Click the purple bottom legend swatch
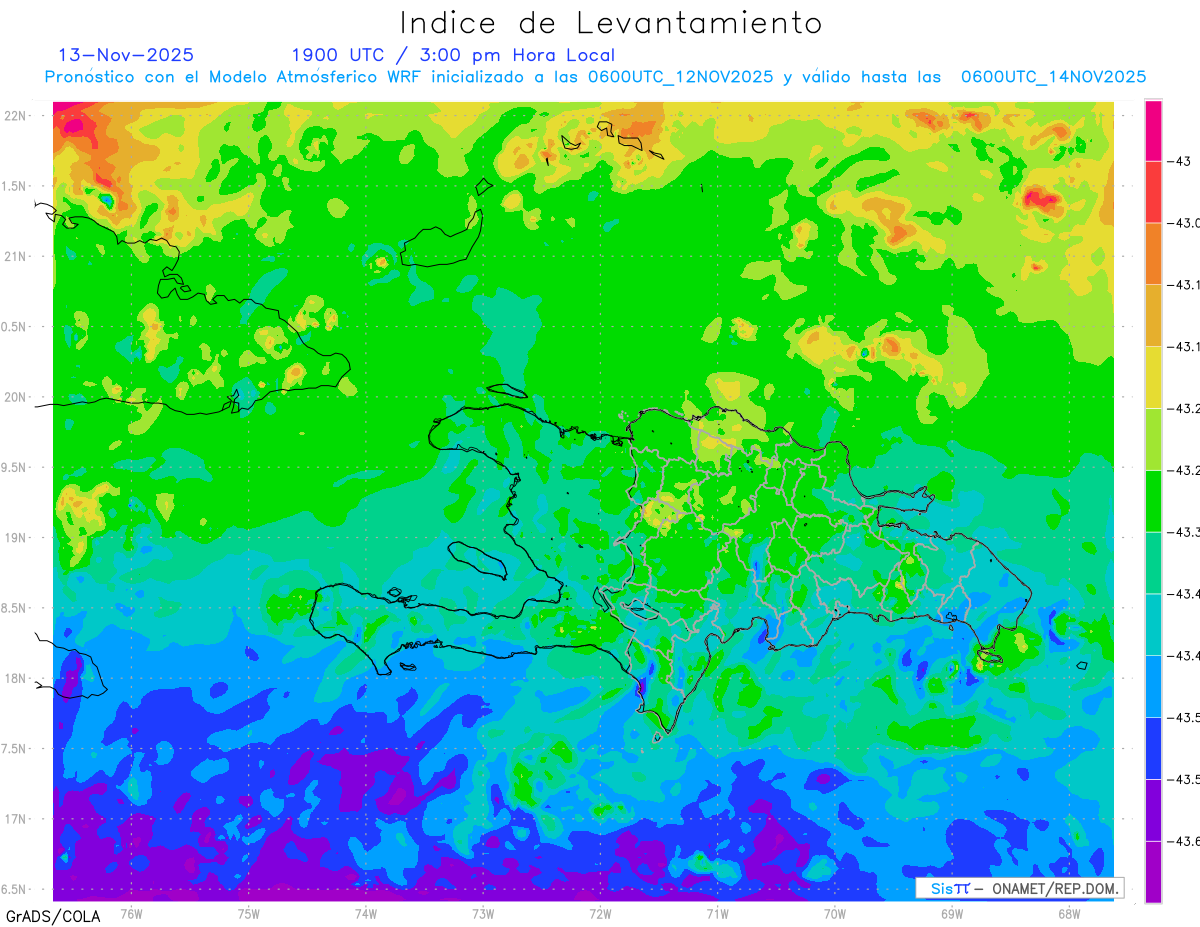Viewport: 1200px width, 927px height. [1153, 872]
